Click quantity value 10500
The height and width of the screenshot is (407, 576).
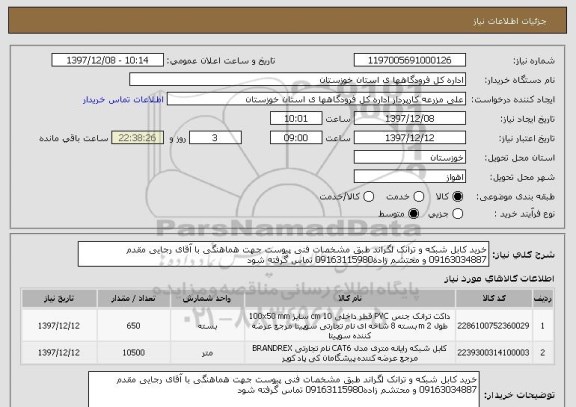[133, 353]
